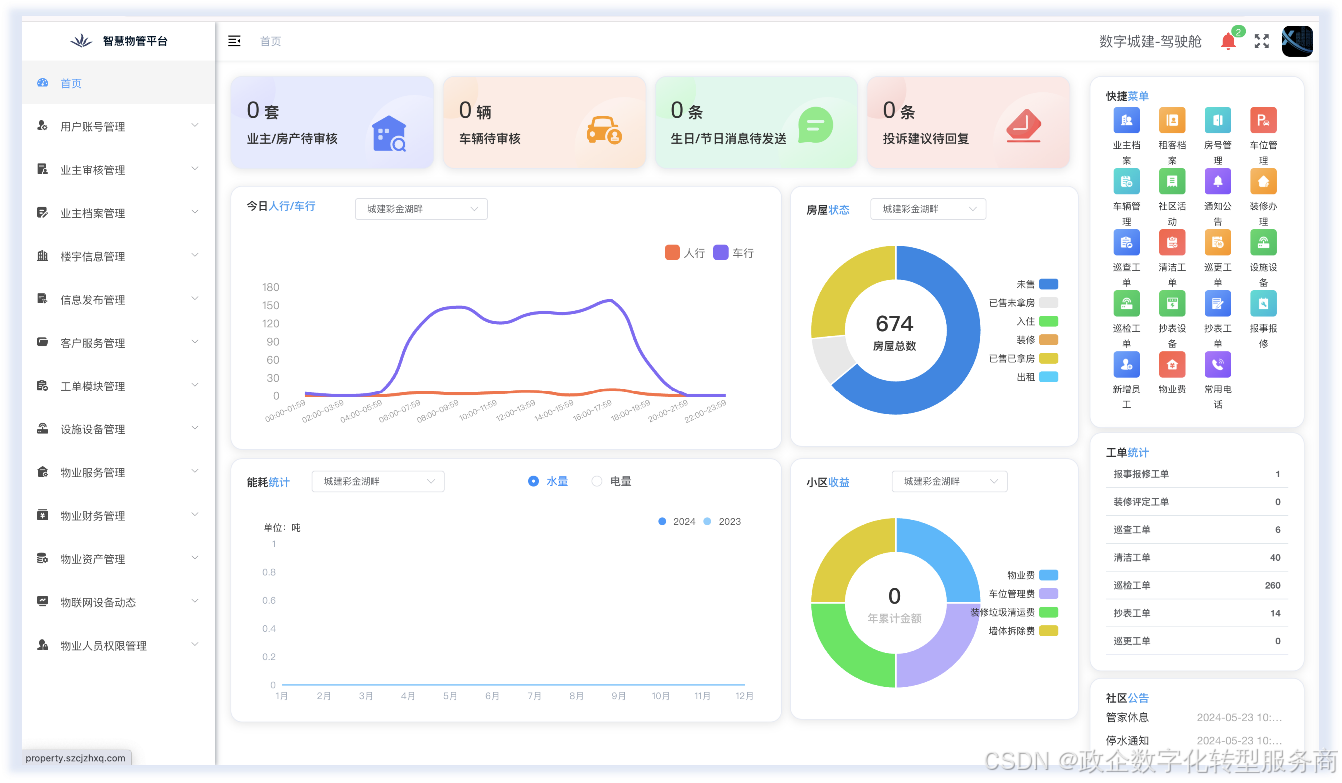The image size is (1342, 783).
Task: Click the 巡检工单 statistics row
Action: pyautogui.click(x=1196, y=585)
